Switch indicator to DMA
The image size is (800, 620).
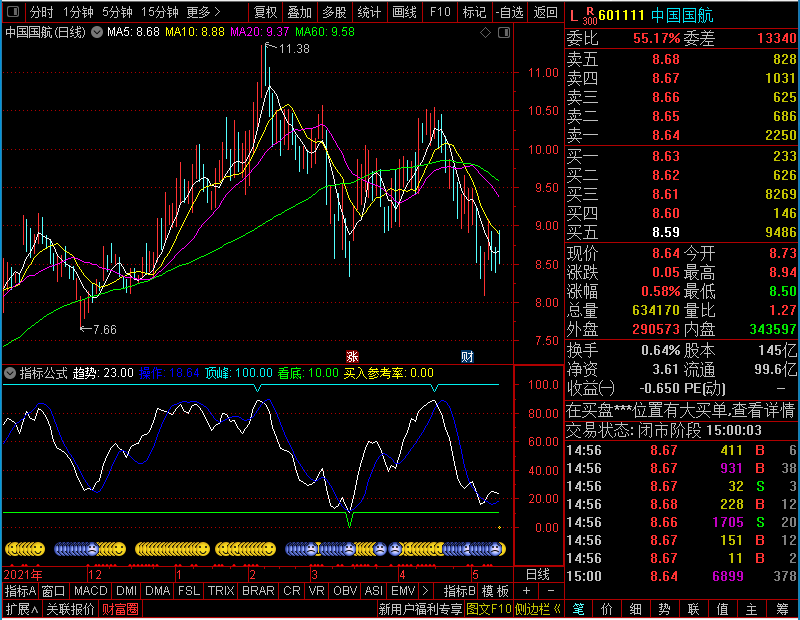click(158, 591)
